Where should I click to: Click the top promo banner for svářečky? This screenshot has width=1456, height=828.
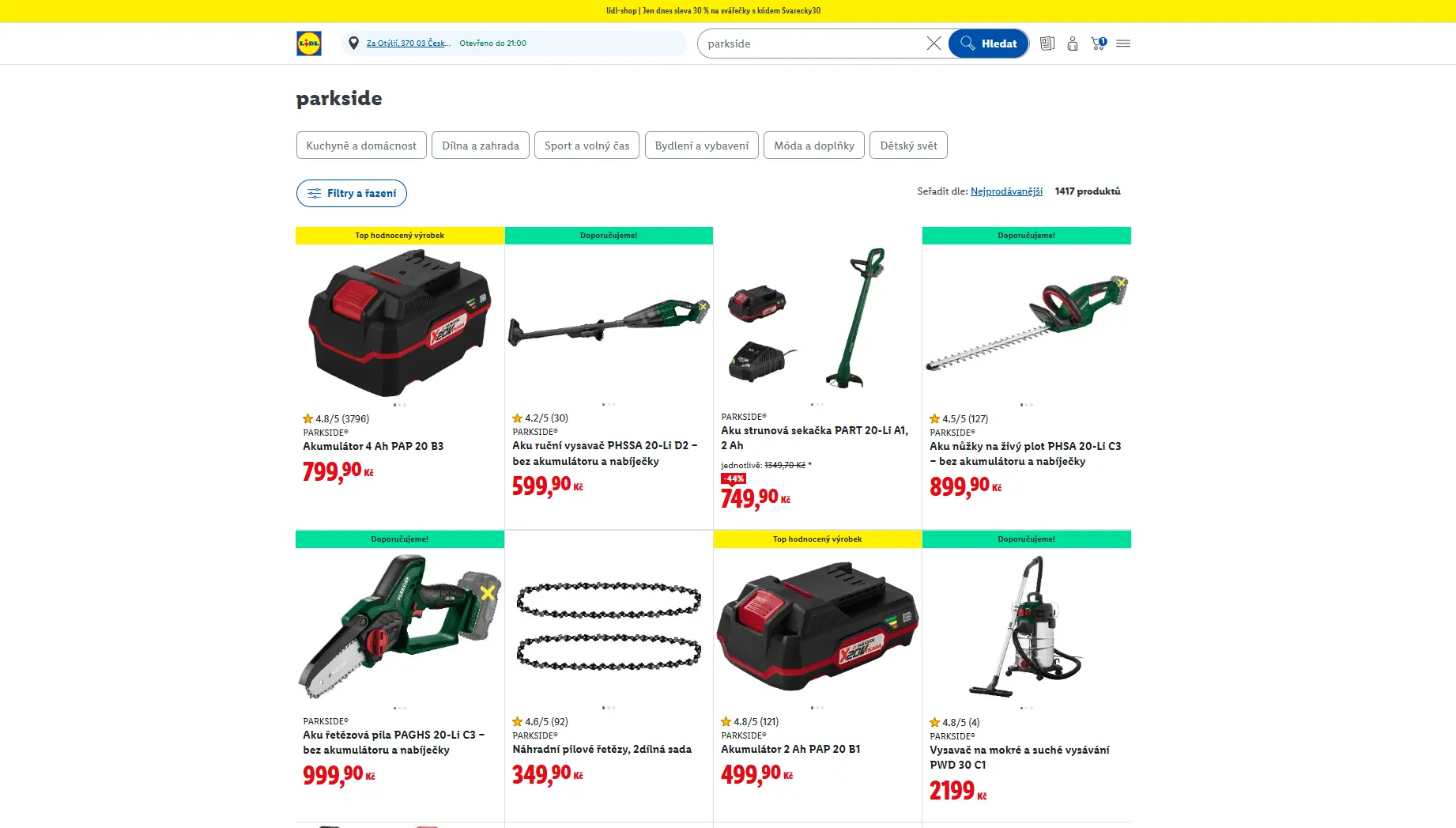[713, 11]
